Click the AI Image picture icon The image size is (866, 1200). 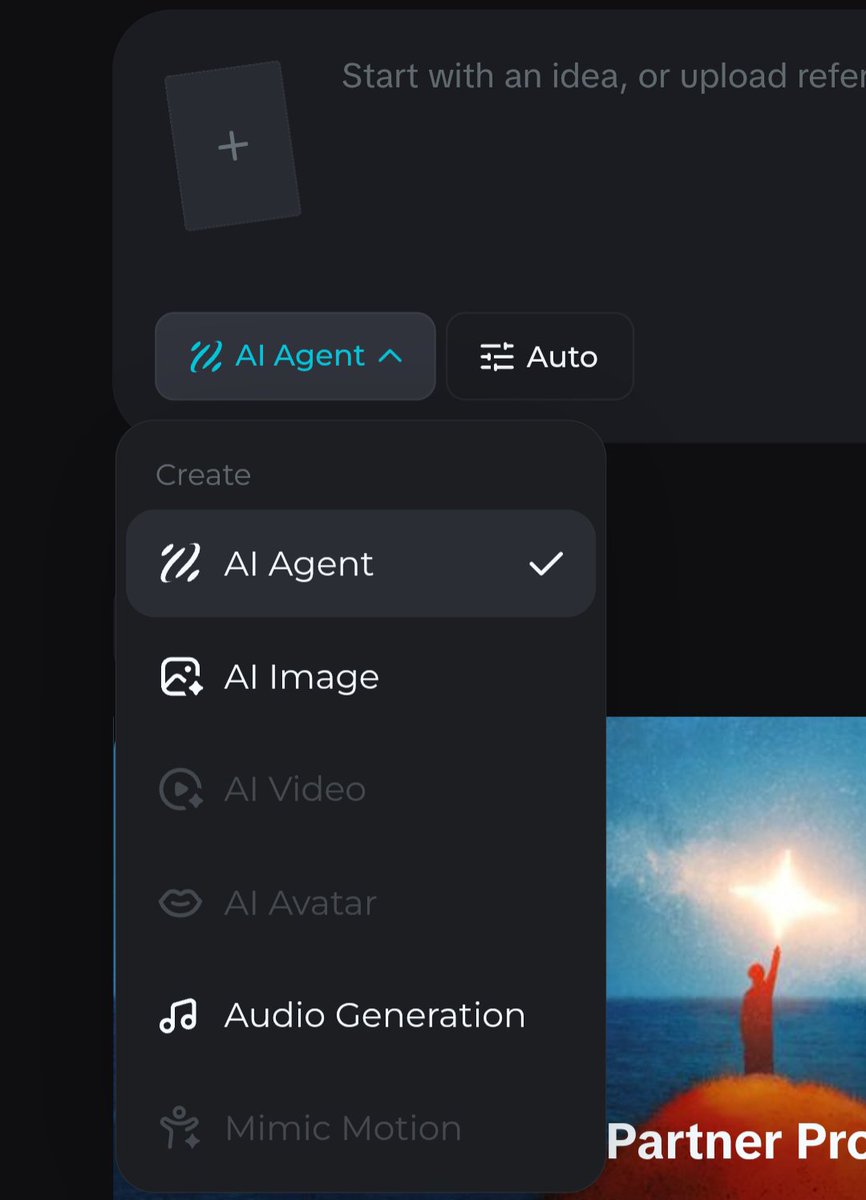pos(181,677)
